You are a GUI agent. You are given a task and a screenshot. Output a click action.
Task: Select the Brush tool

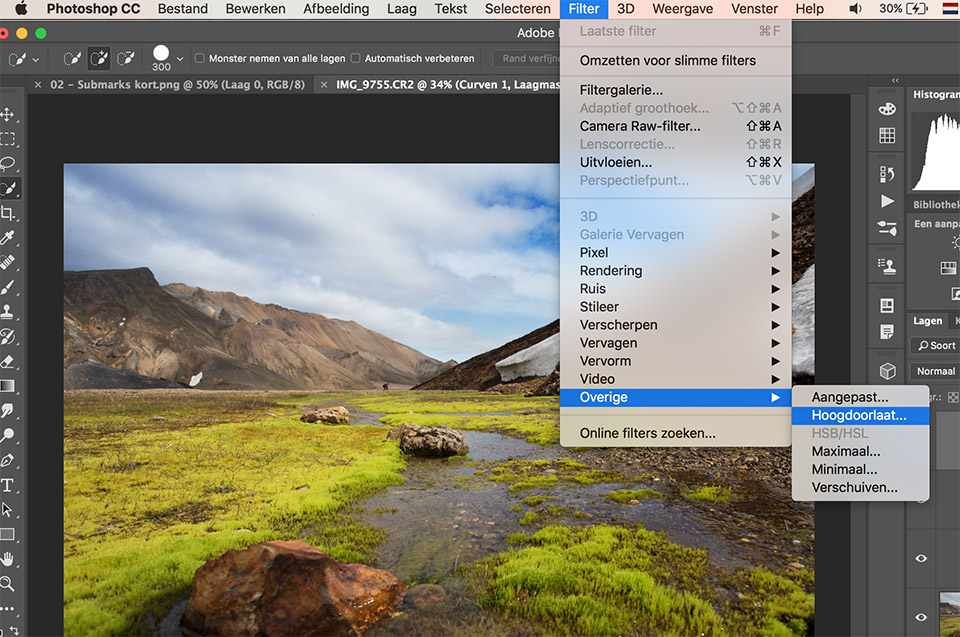[7, 287]
